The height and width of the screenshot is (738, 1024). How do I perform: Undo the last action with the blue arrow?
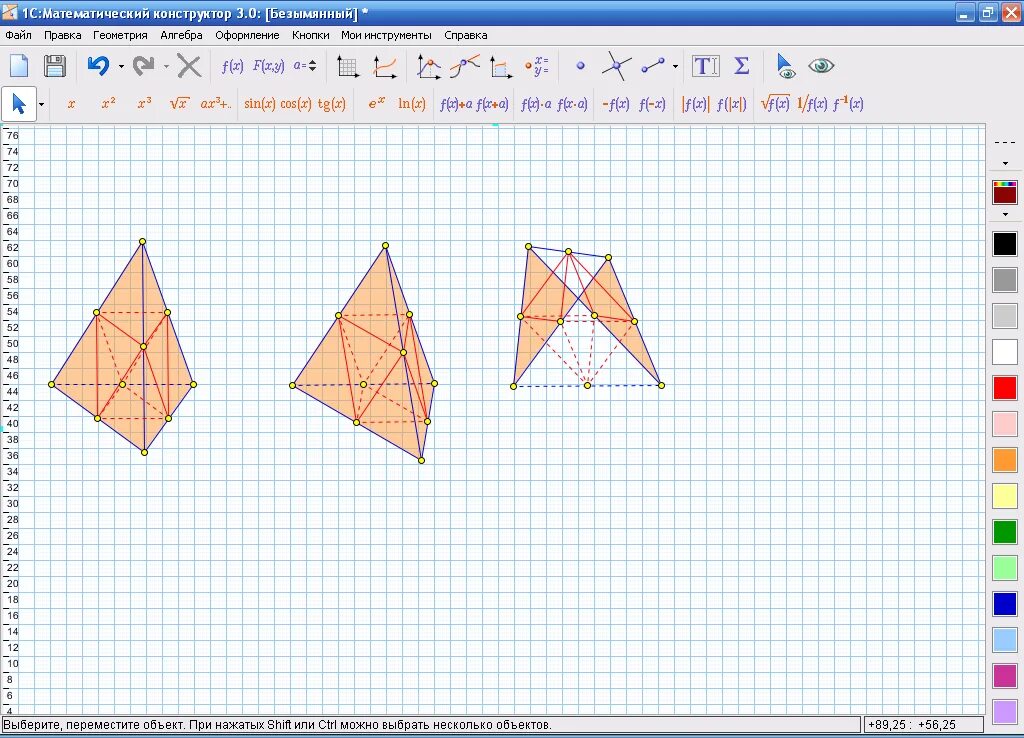(x=99, y=66)
